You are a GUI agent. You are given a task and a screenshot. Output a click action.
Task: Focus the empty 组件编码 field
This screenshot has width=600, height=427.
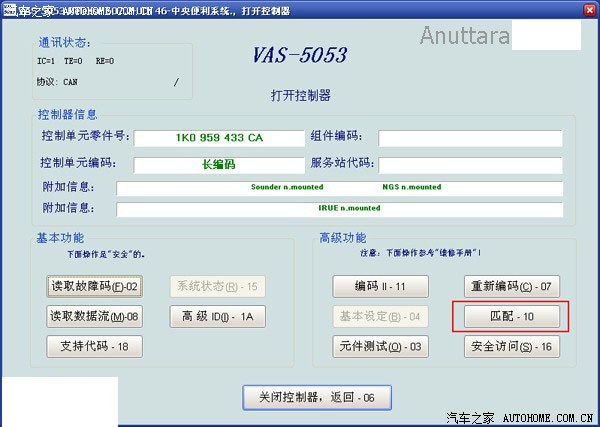(471, 138)
